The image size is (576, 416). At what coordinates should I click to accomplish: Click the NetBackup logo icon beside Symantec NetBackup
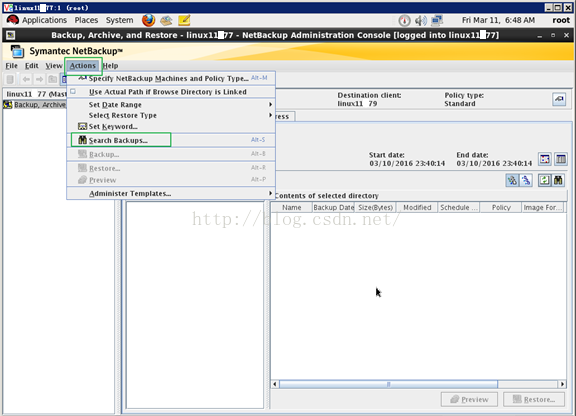(x=17, y=51)
